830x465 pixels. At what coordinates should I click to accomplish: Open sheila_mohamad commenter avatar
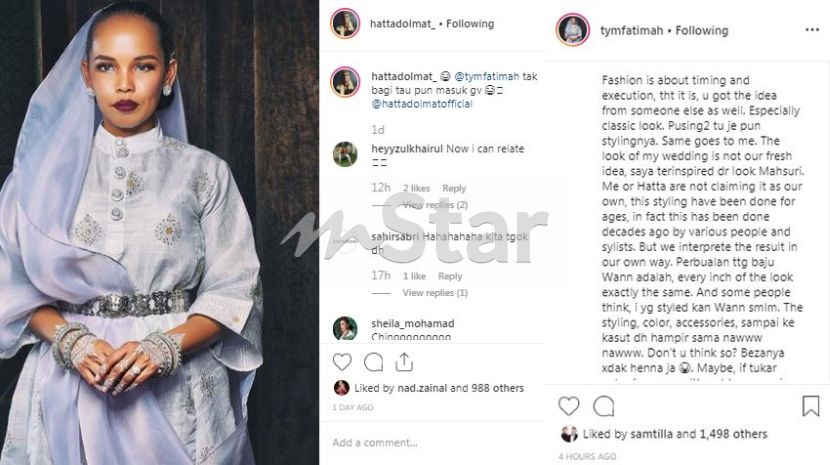345,328
